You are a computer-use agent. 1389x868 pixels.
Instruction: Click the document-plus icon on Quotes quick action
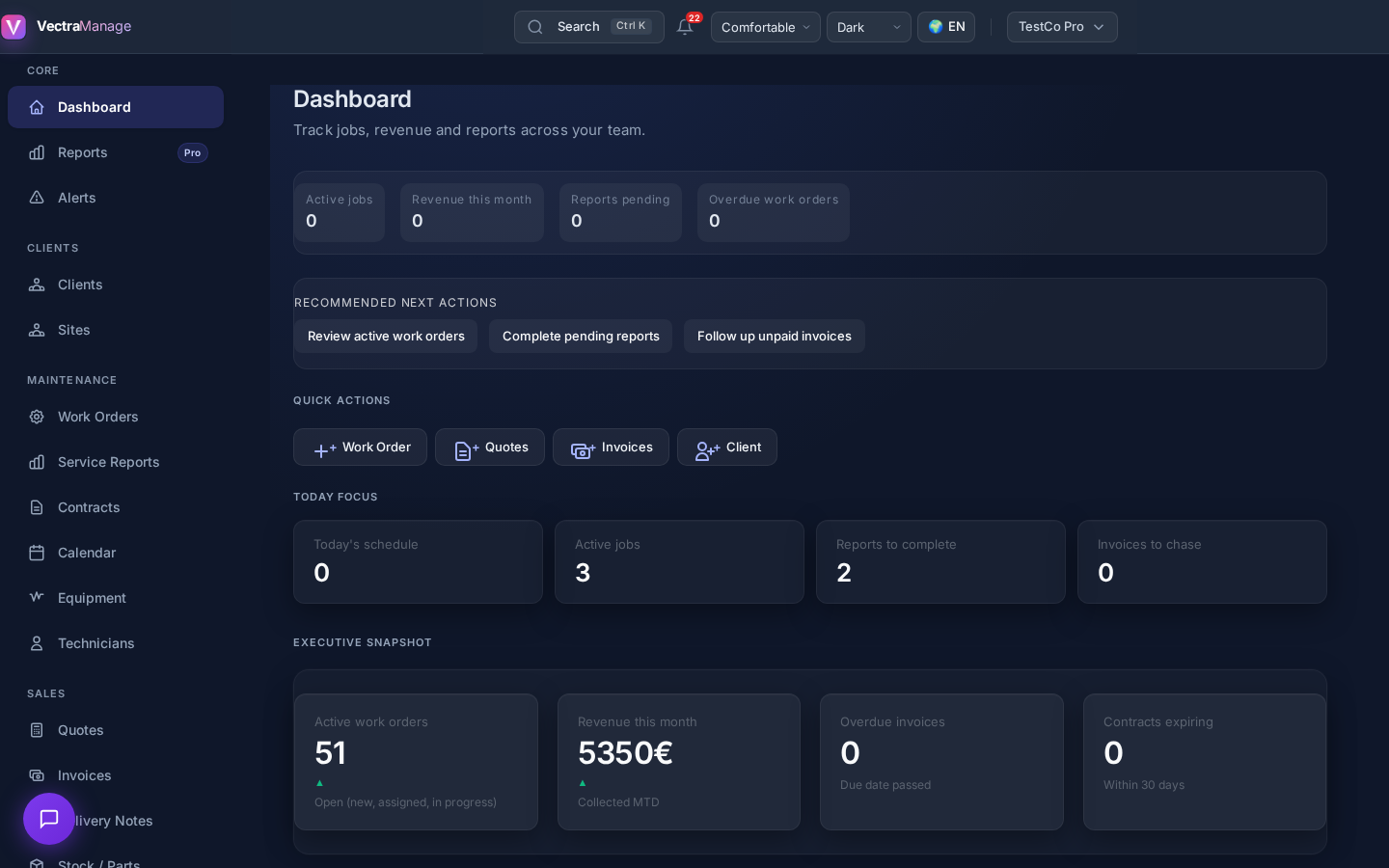[x=467, y=449]
